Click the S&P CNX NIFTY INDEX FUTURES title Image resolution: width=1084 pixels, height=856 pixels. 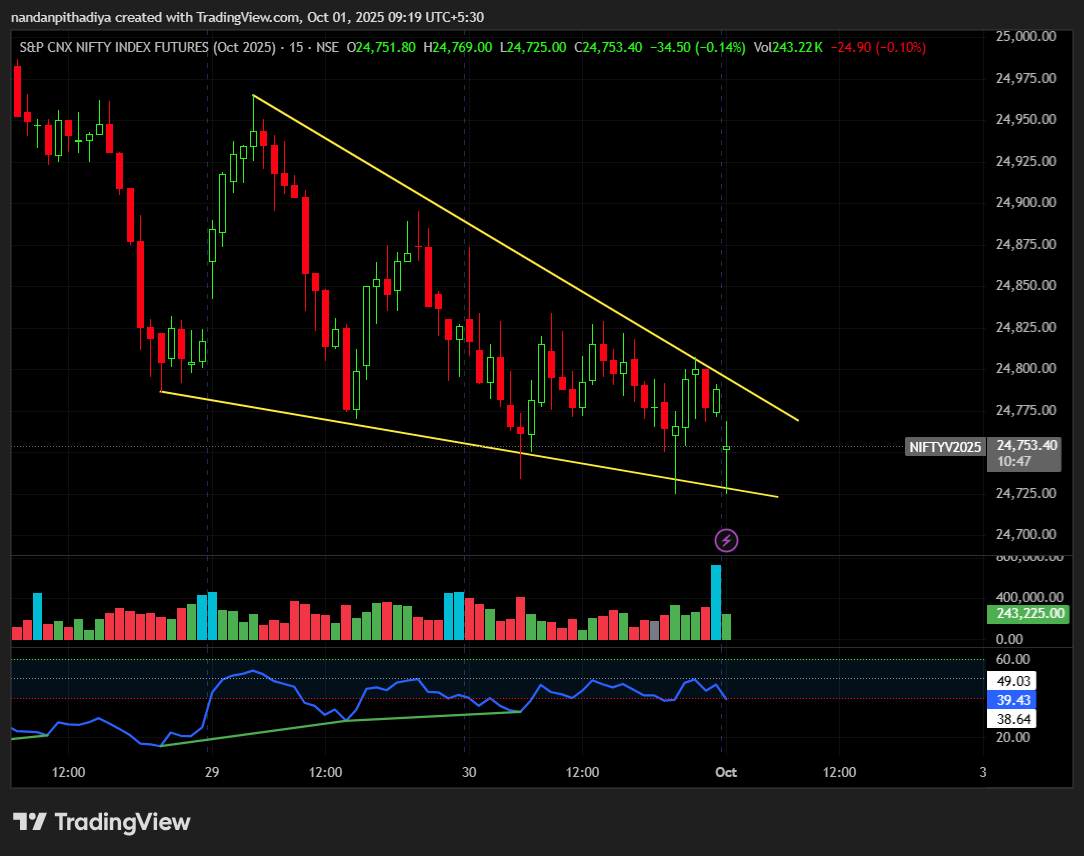(x=147, y=47)
